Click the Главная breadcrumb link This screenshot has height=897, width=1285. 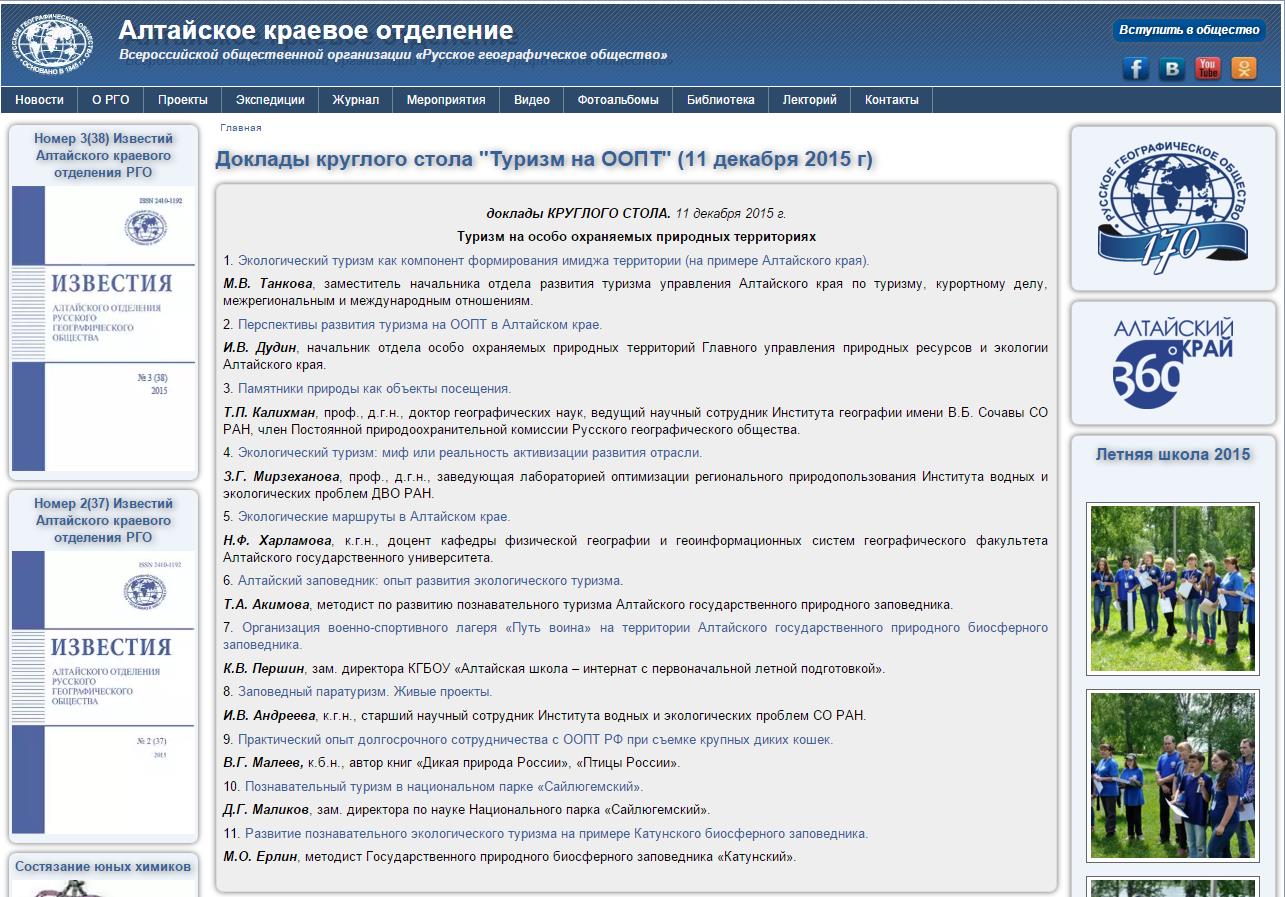[x=241, y=128]
